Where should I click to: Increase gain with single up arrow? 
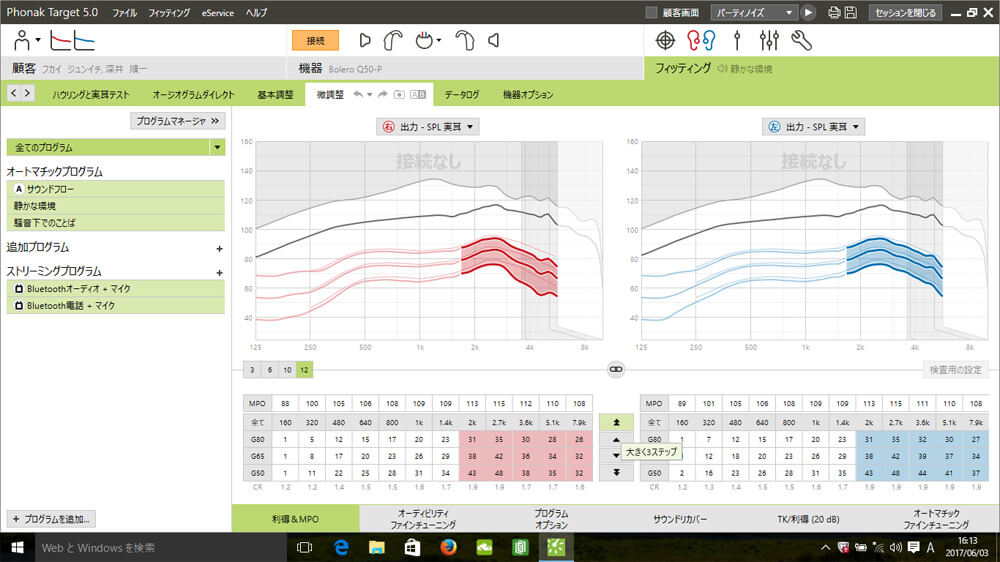[616, 440]
